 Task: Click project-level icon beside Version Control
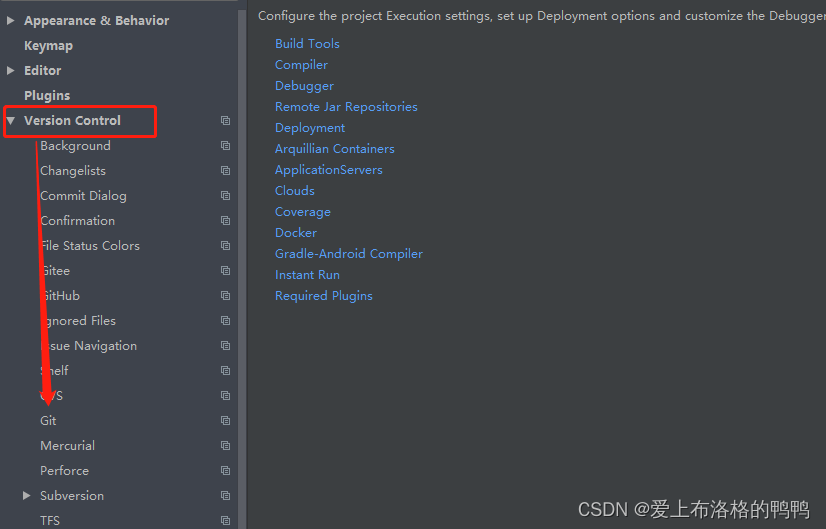tap(225, 121)
